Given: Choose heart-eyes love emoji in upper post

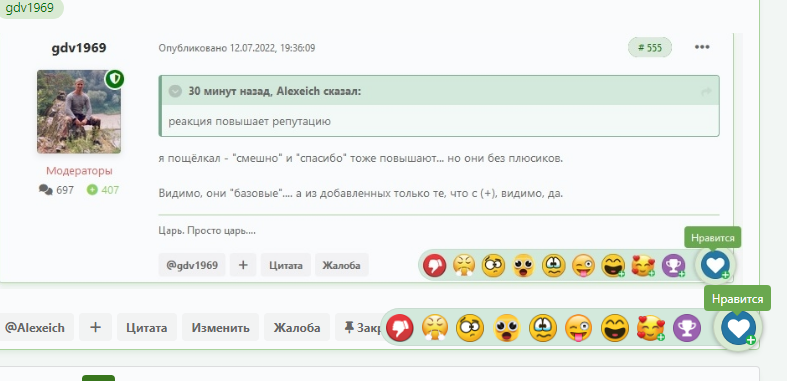Looking at the screenshot, I should [x=643, y=266].
